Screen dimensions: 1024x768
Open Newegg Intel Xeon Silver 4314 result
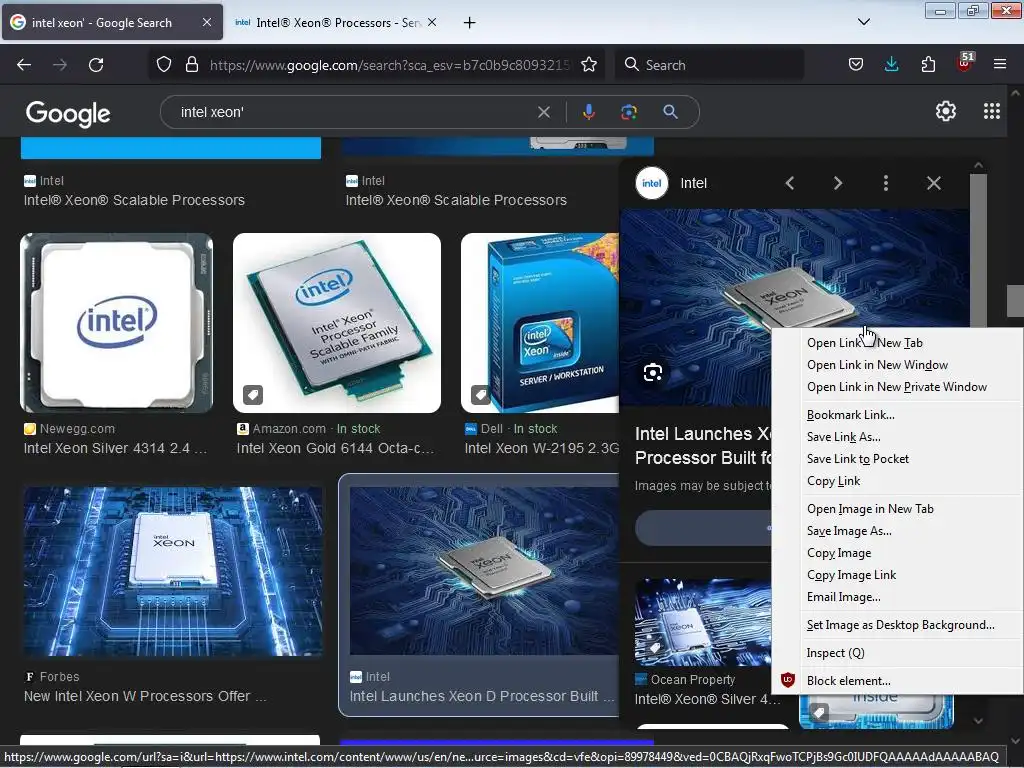[x=115, y=449]
